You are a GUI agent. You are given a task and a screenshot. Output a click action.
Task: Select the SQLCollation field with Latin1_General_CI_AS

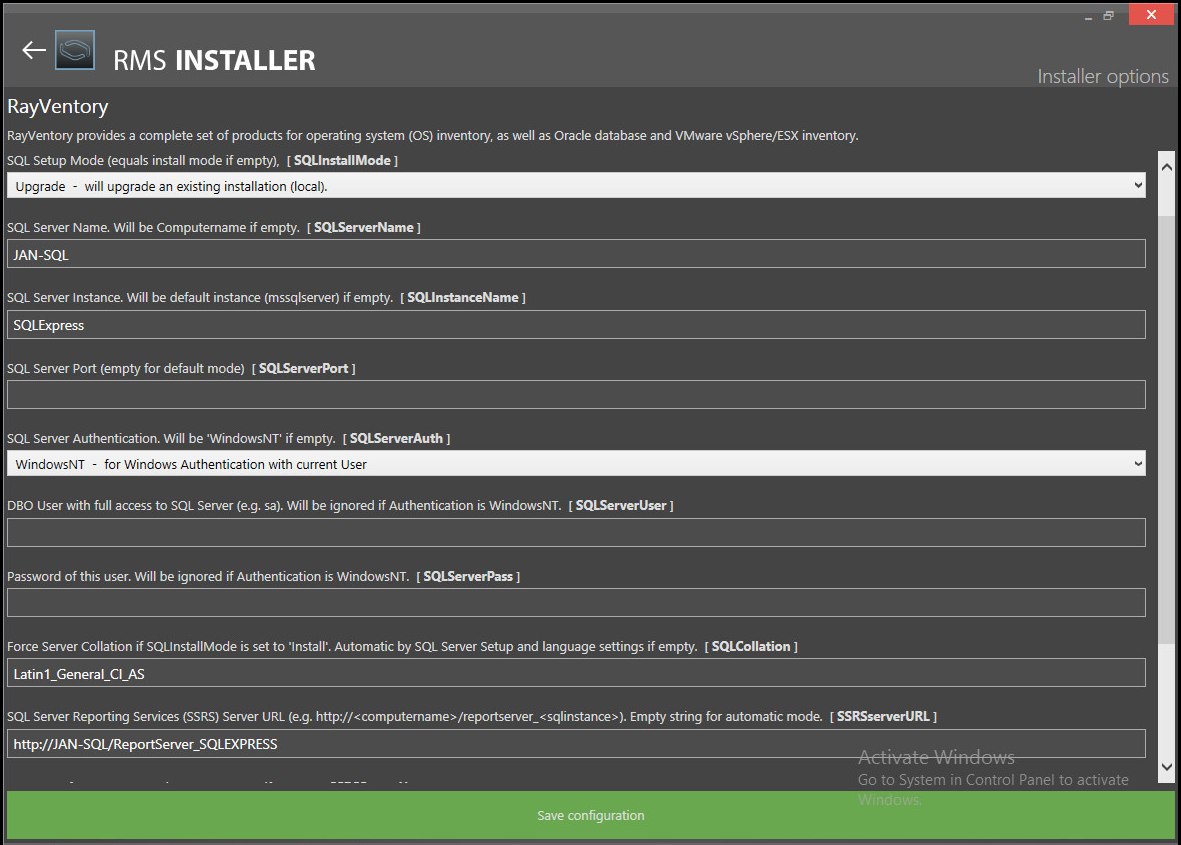tap(576, 673)
